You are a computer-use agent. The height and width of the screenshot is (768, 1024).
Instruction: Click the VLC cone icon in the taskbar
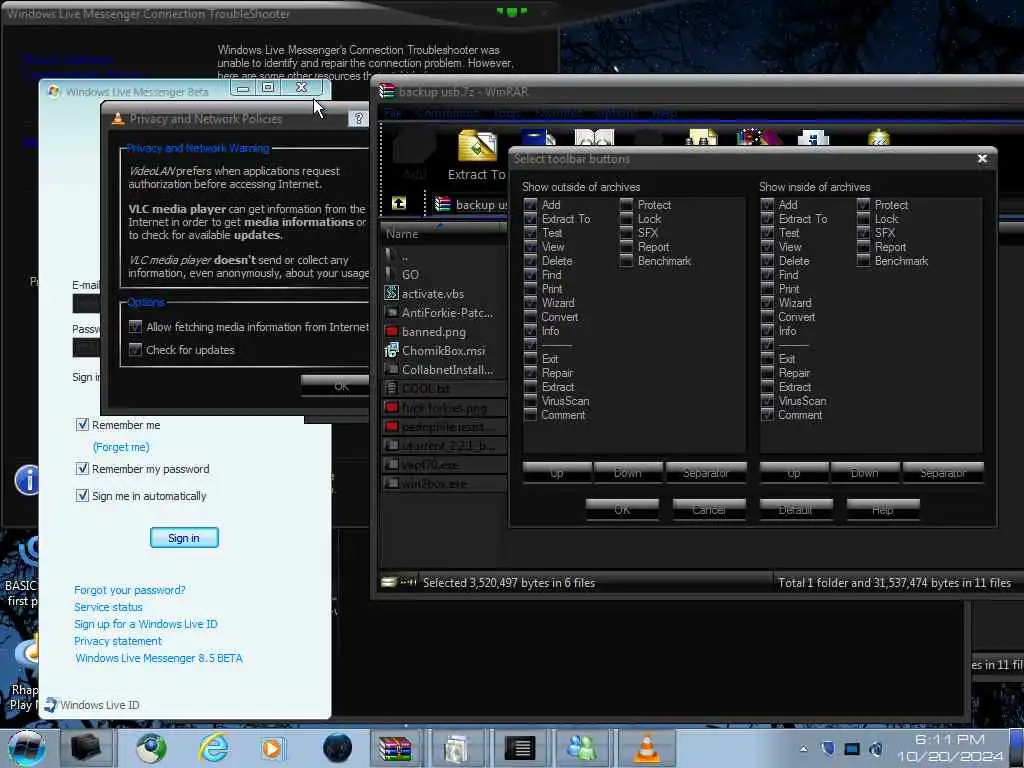(x=646, y=748)
